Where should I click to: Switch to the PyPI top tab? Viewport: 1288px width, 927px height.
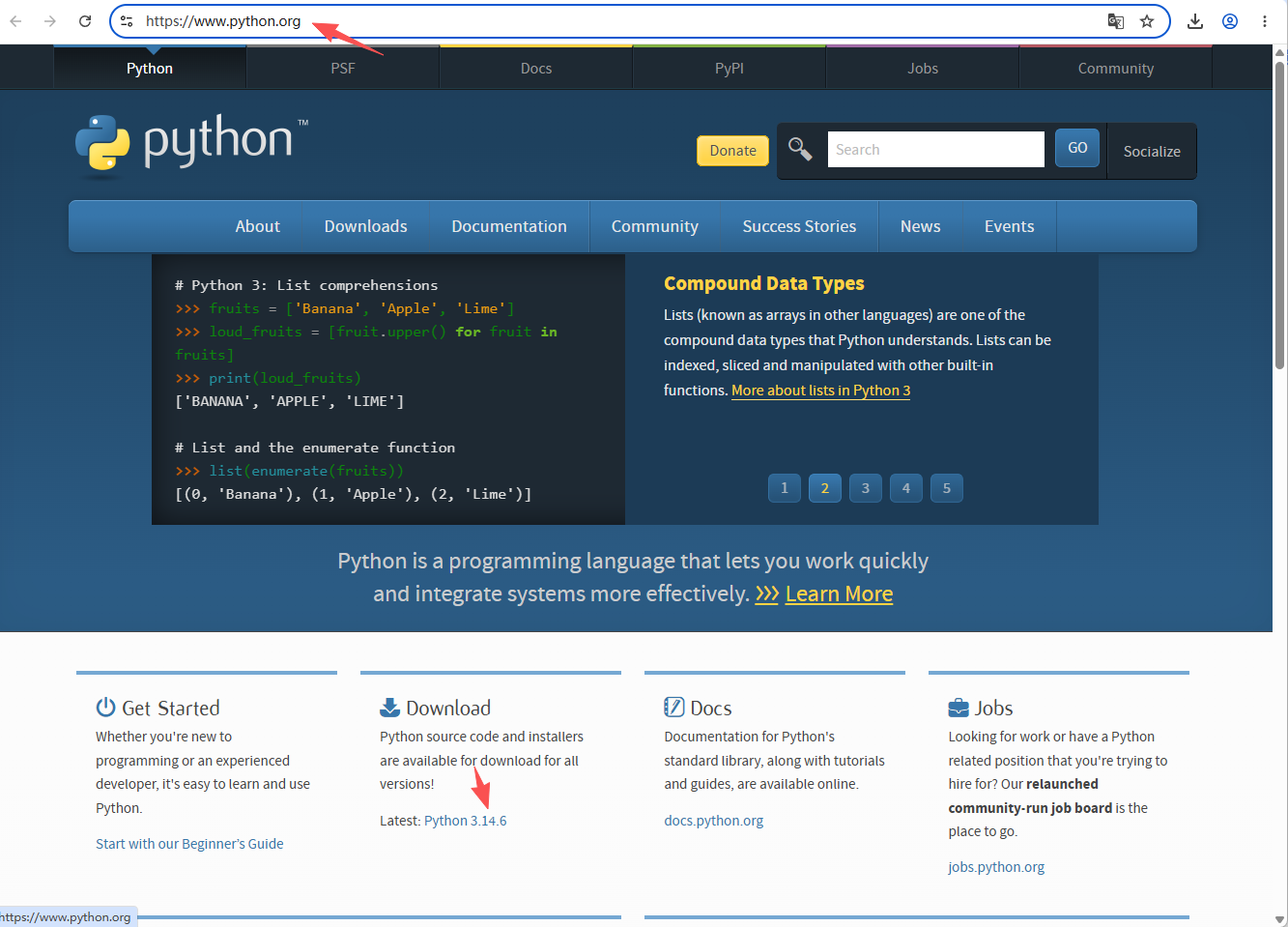[x=730, y=68]
